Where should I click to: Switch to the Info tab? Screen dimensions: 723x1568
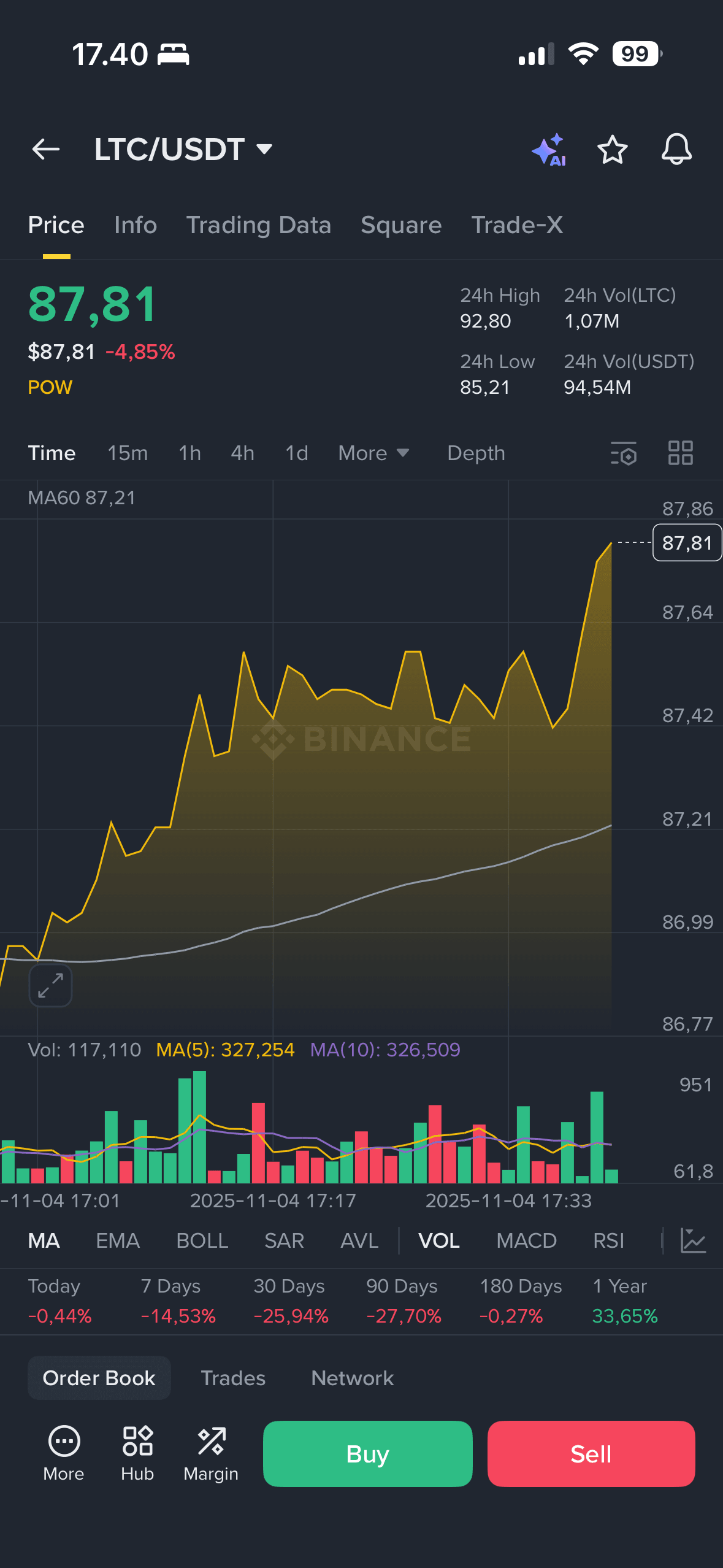136,225
